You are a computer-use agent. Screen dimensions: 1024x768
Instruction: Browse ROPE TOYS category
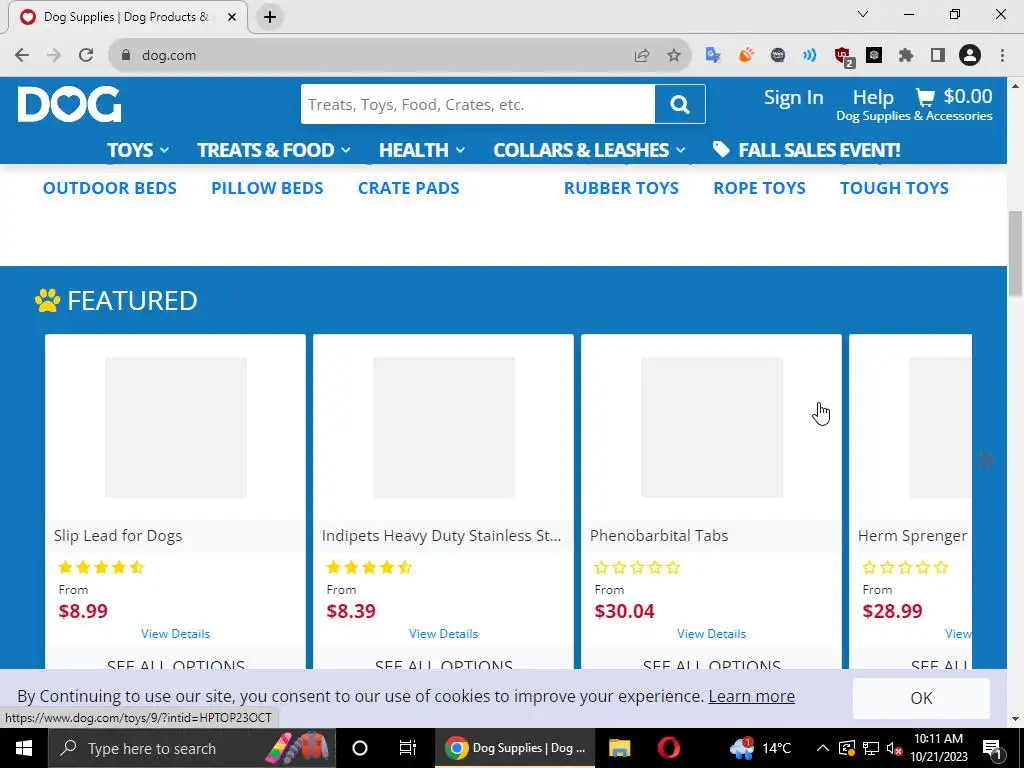(x=760, y=188)
